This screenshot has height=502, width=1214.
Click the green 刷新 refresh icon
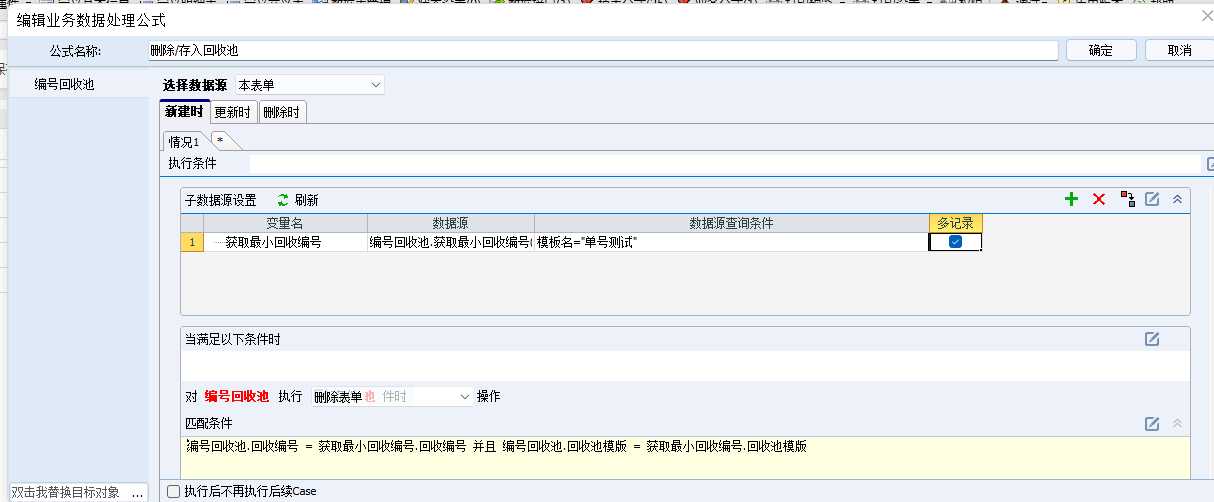click(x=283, y=200)
